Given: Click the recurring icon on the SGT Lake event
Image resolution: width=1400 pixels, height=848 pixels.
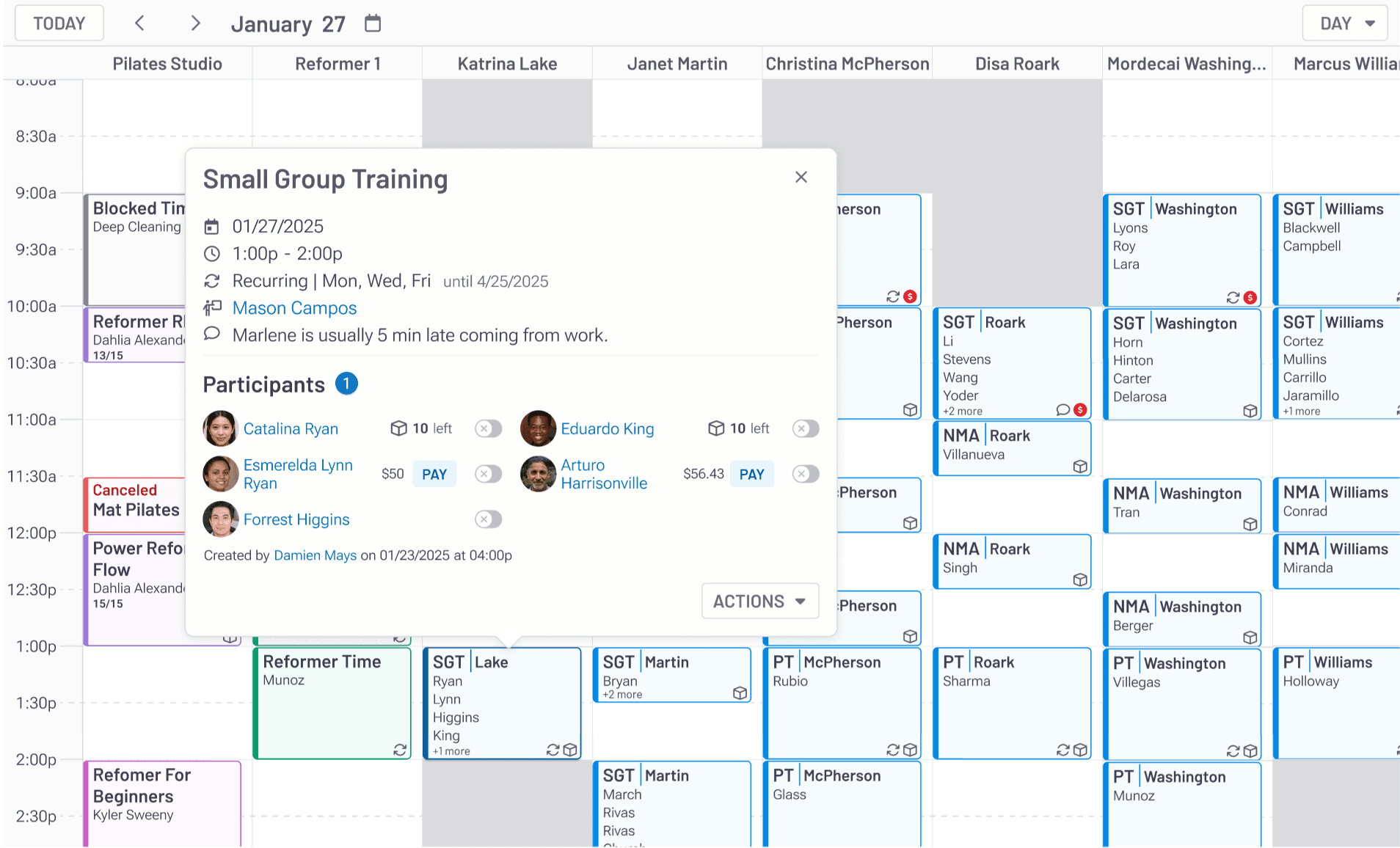Looking at the screenshot, I should point(553,750).
